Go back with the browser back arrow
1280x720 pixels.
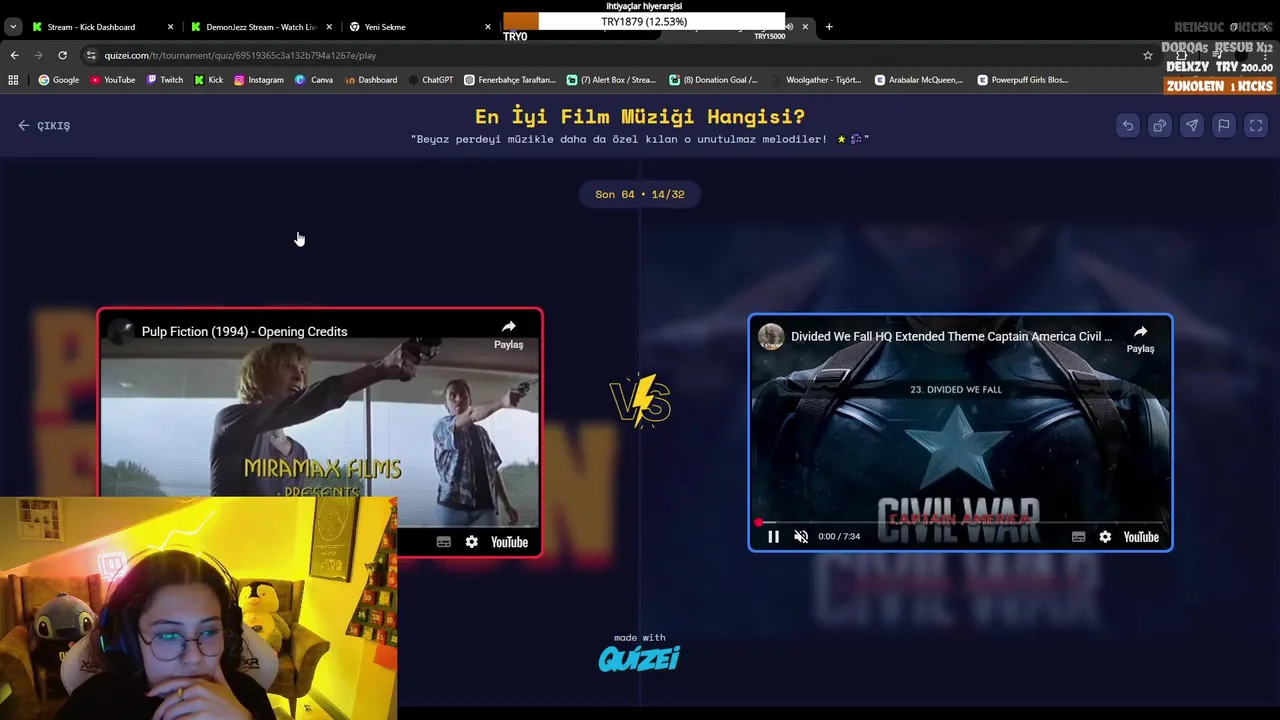14,55
